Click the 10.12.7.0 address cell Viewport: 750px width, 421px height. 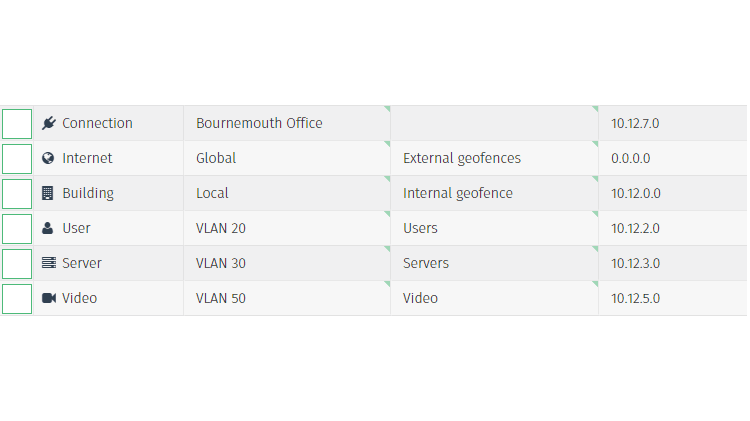(635, 123)
